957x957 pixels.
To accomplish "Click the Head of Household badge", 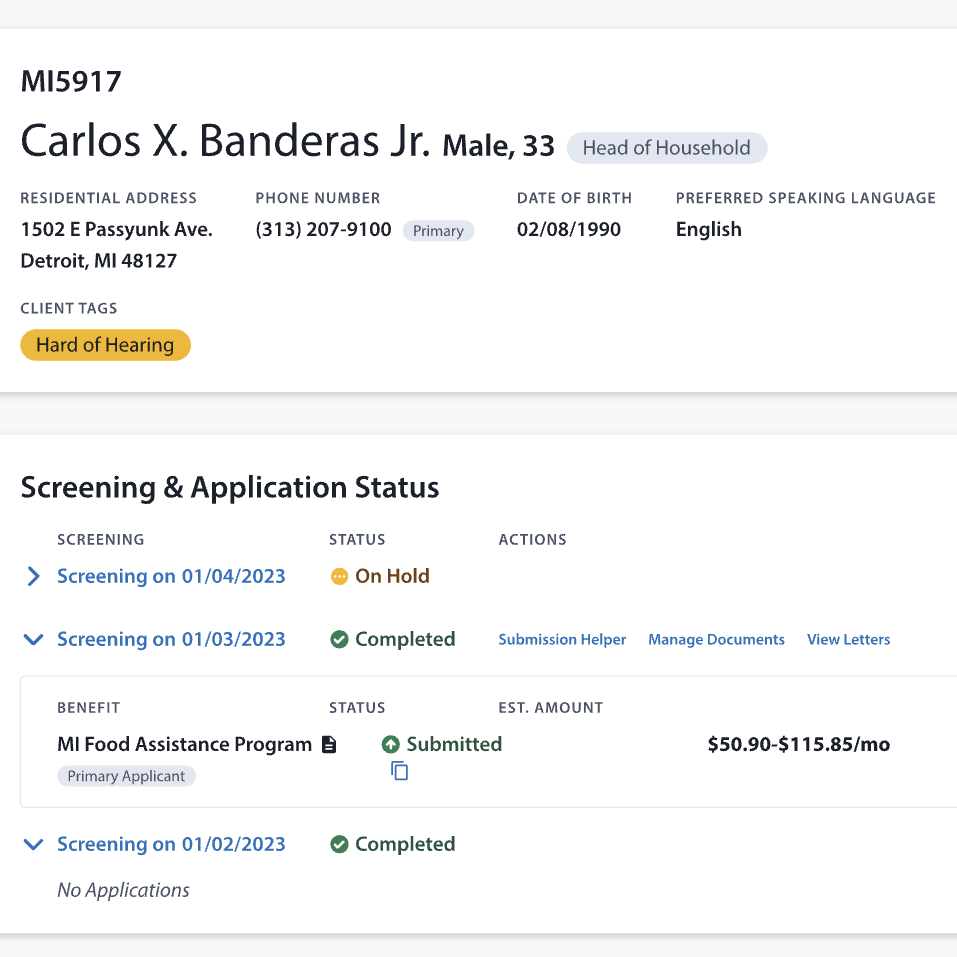I will (666, 148).
